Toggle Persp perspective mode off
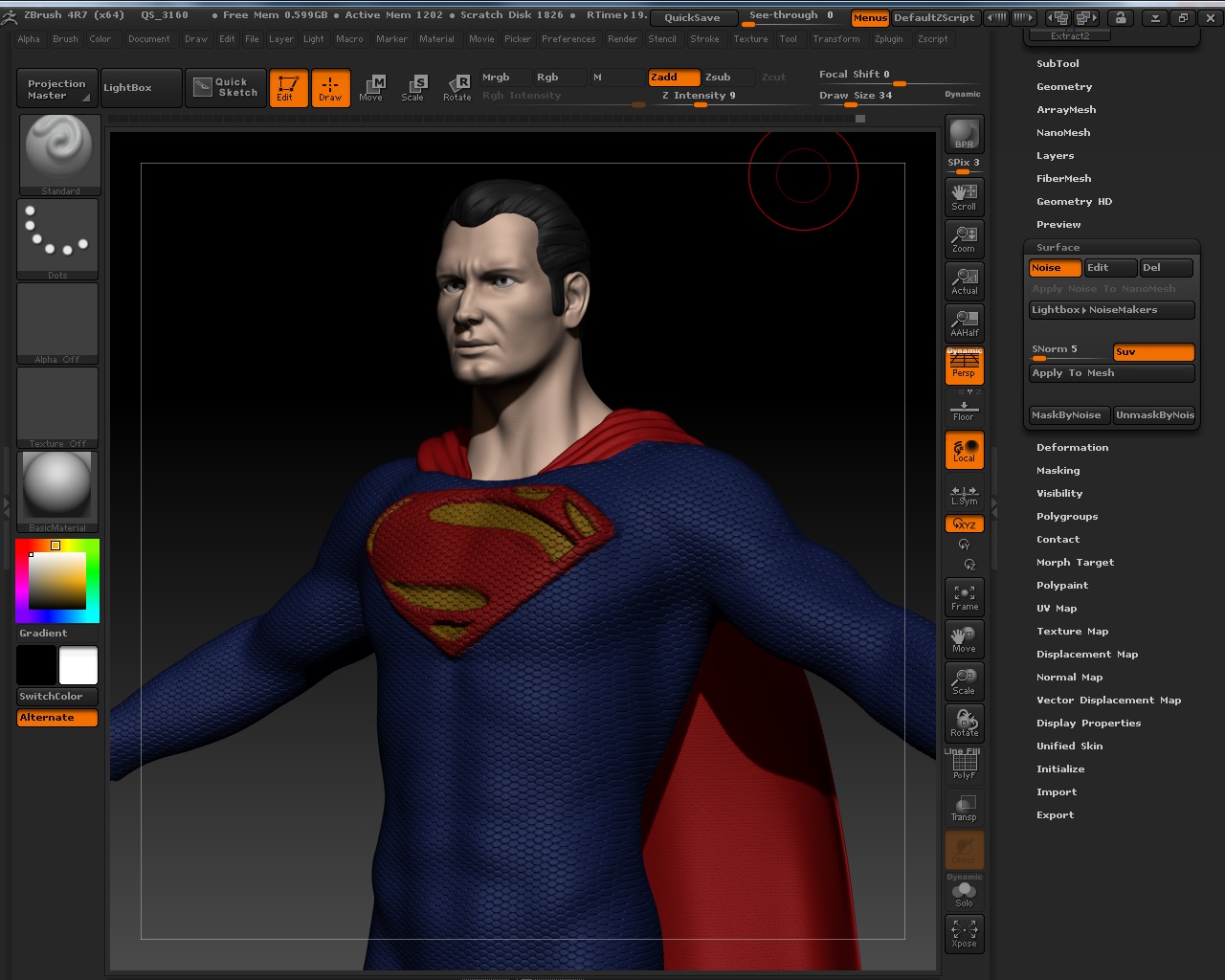 pos(964,367)
